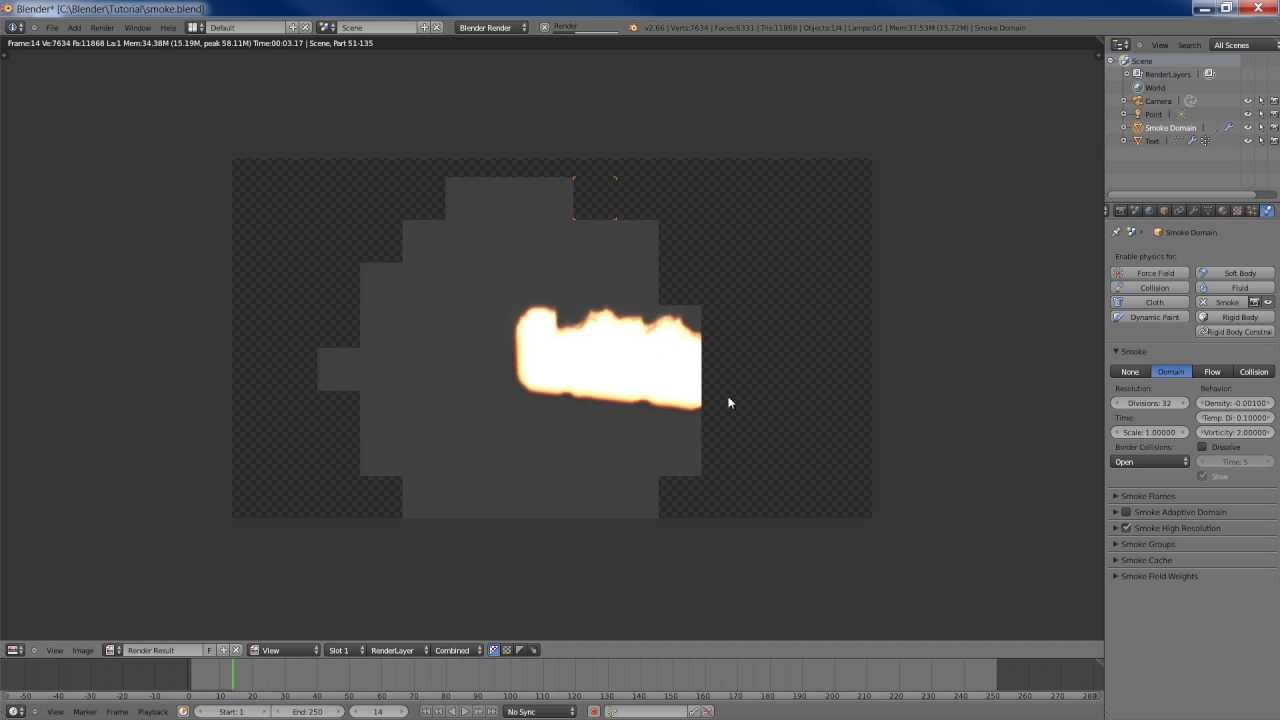Screen dimensions: 1280x720
Task: Select the Flow smoke type tab
Action: 1212,372
